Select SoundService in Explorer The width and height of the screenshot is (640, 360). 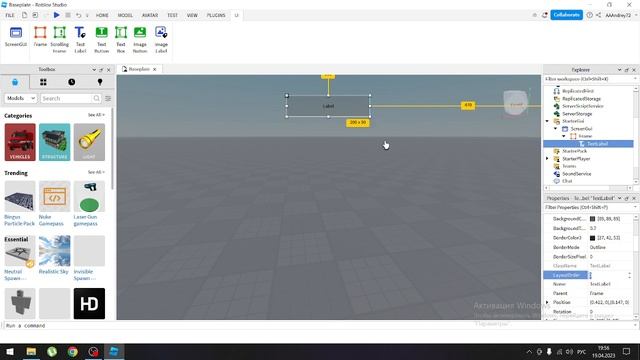576,173
